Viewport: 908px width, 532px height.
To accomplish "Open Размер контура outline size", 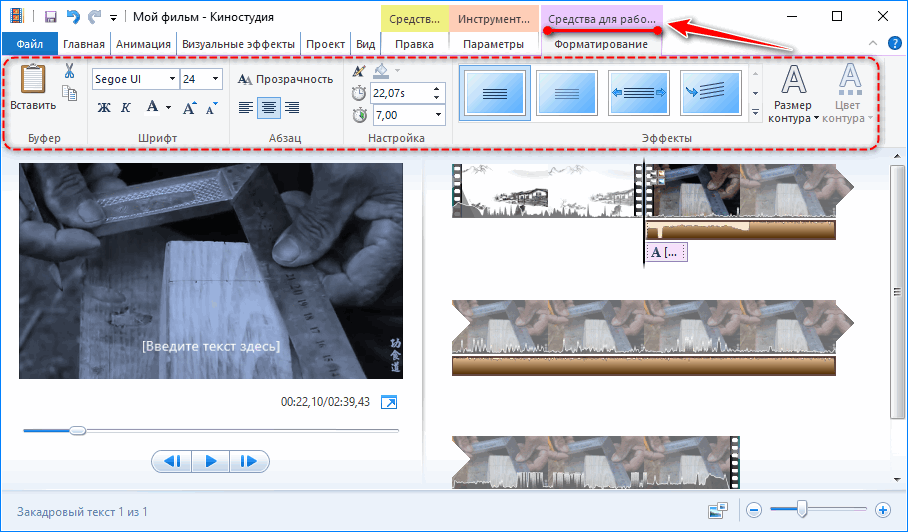I will [794, 98].
